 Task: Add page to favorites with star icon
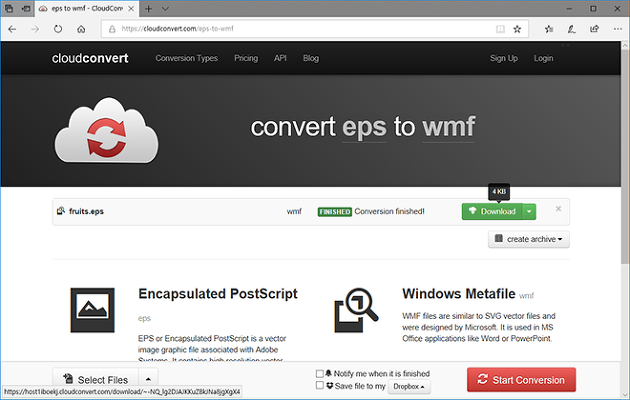click(x=517, y=29)
